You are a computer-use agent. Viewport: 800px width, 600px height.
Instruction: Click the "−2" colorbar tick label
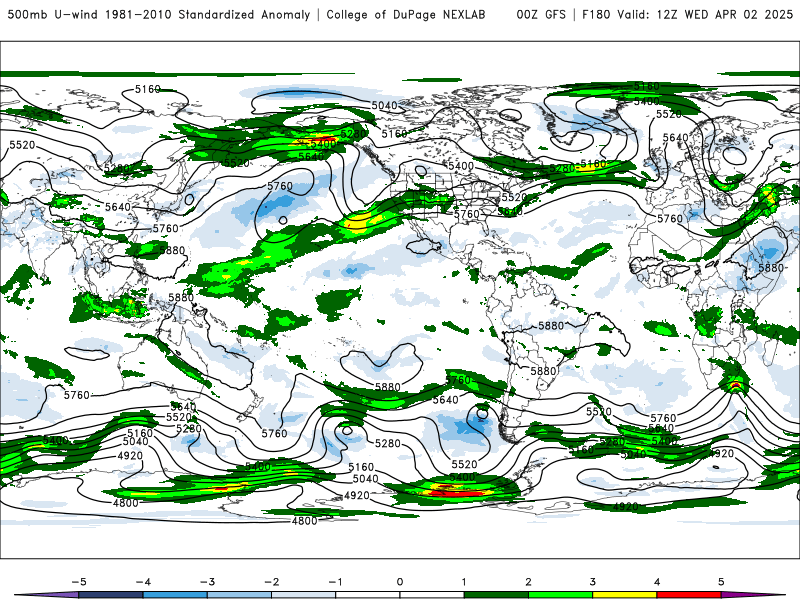(x=271, y=582)
